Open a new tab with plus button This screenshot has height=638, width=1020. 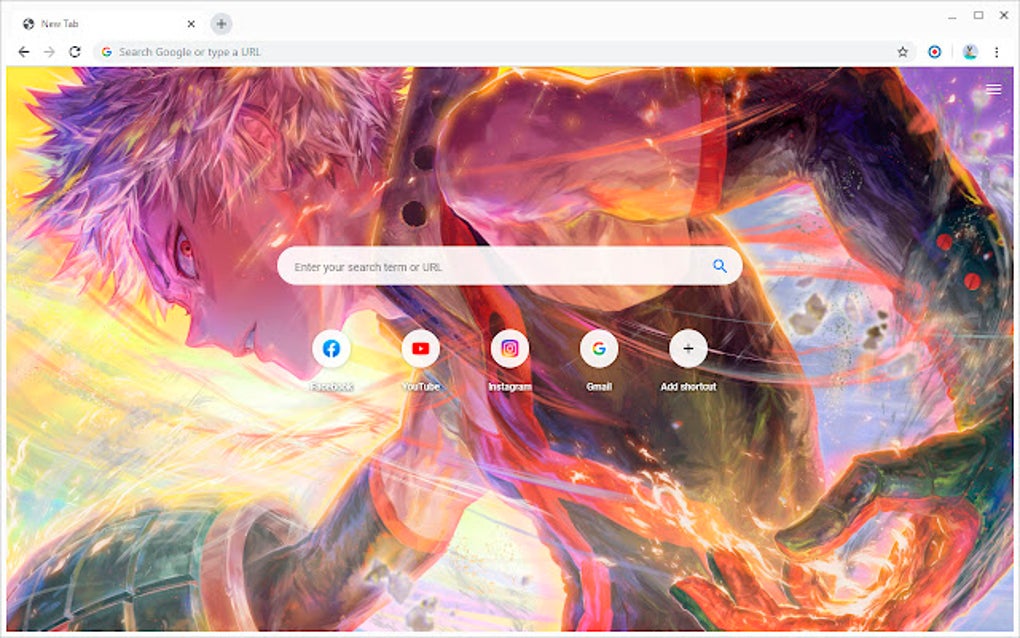click(221, 24)
